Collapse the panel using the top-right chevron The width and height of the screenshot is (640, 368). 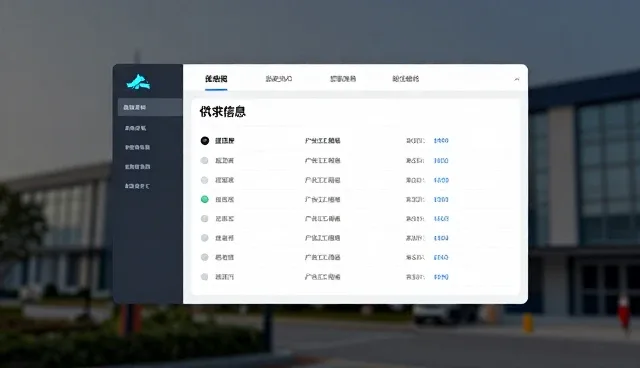point(517,79)
